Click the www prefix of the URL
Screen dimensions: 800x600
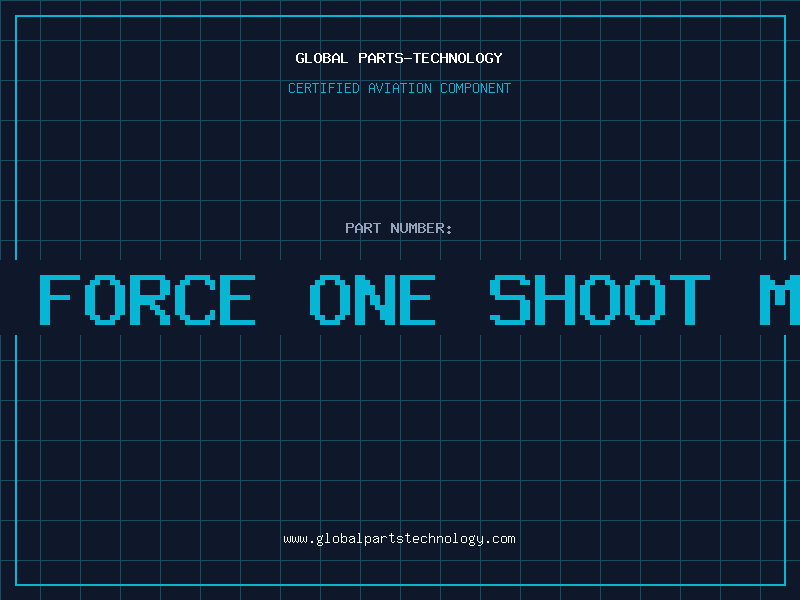(296, 539)
